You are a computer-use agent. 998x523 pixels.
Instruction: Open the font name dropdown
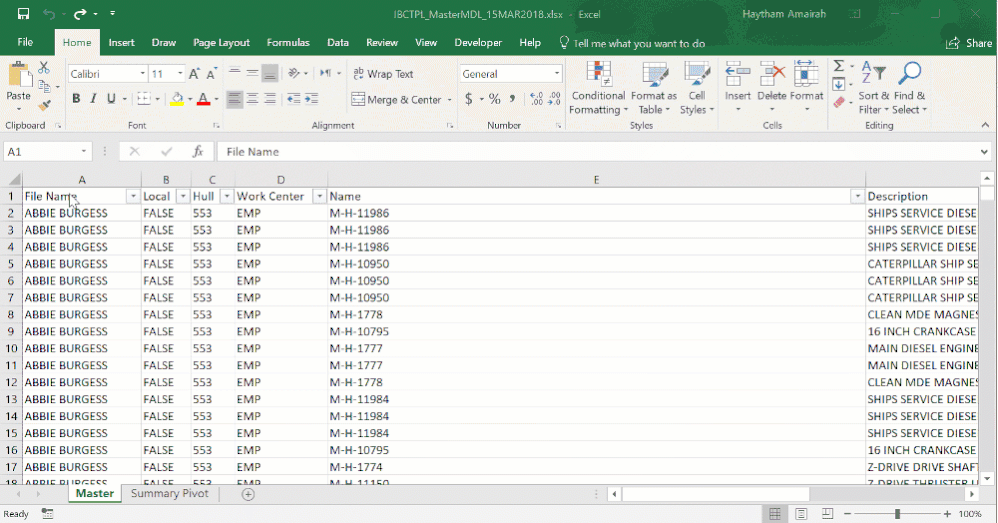coord(143,74)
